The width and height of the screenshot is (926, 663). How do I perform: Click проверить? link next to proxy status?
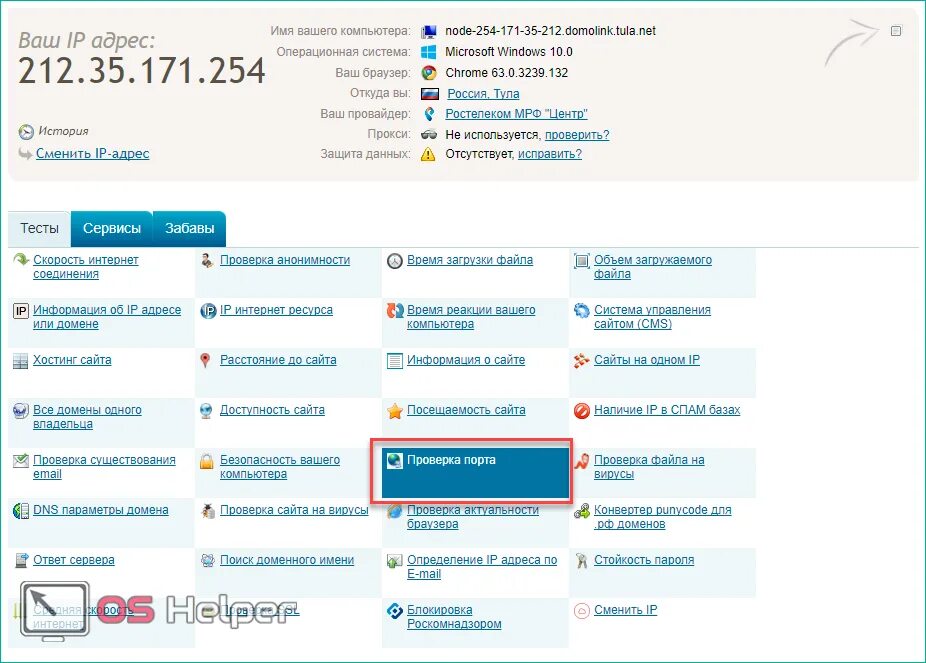point(577,135)
